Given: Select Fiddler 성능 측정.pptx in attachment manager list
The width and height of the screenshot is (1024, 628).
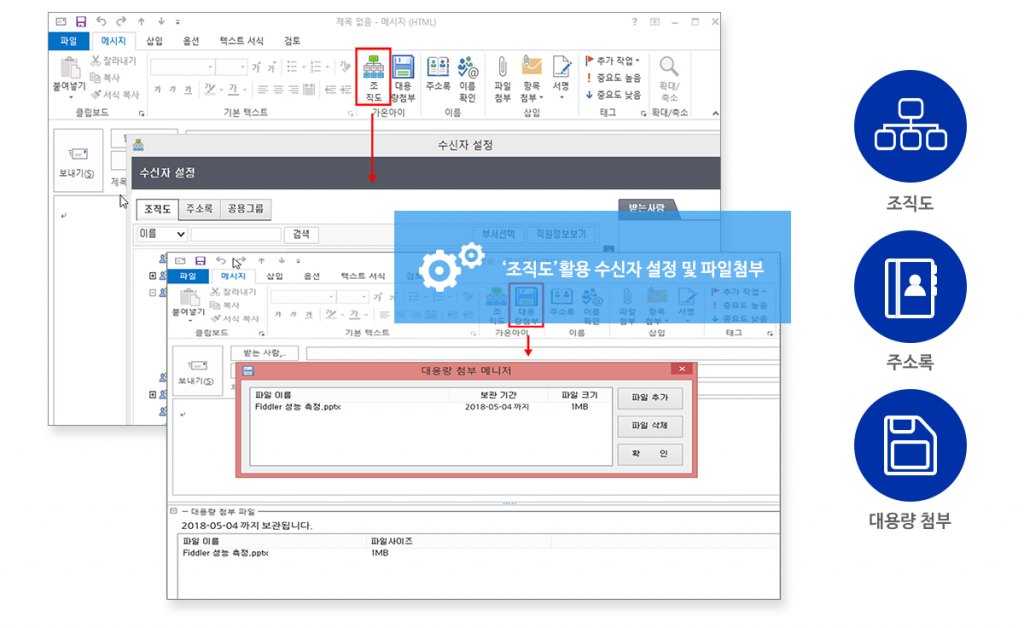Looking at the screenshot, I should [298, 408].
